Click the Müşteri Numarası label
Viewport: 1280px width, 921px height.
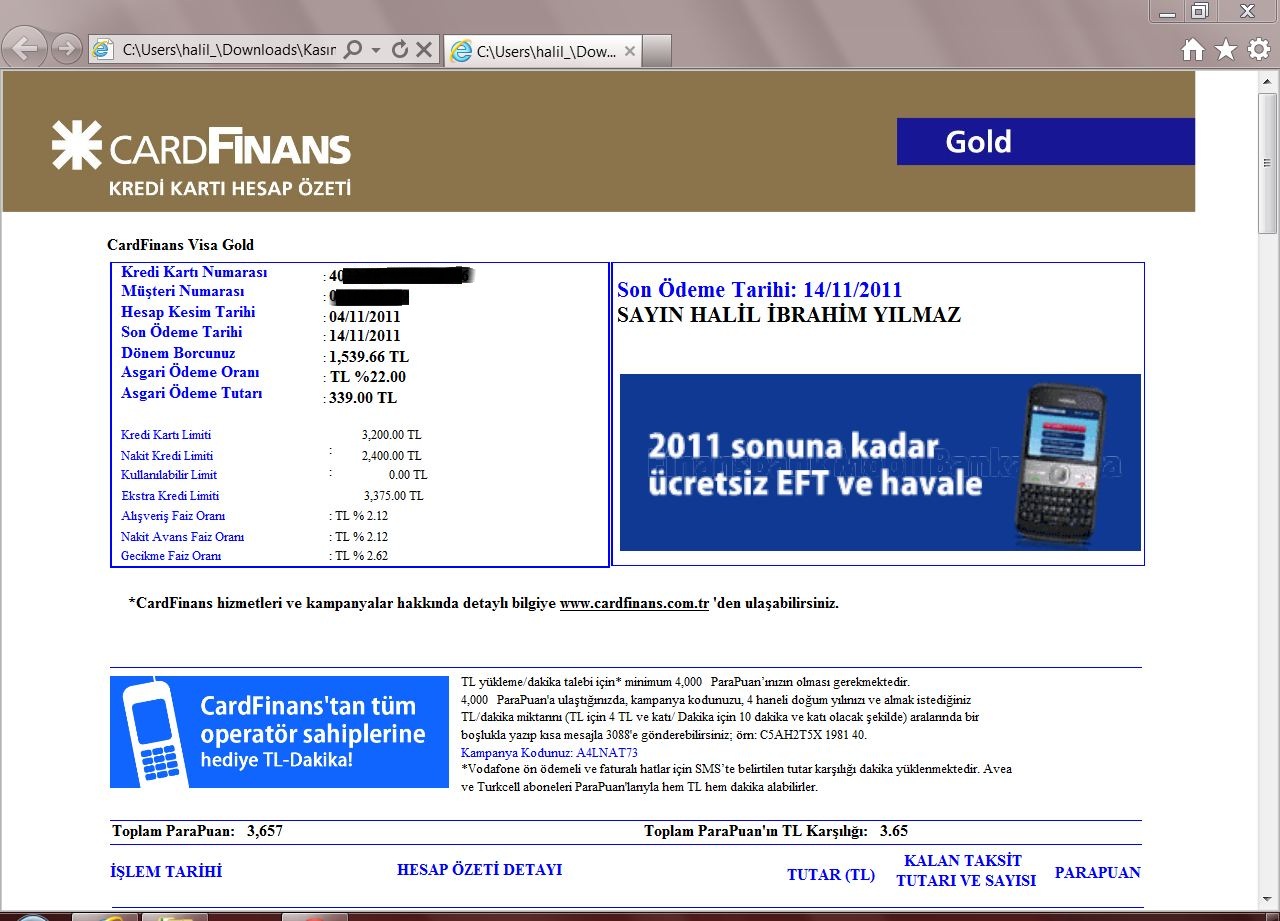pyautogui.click(x=183, y=291)
